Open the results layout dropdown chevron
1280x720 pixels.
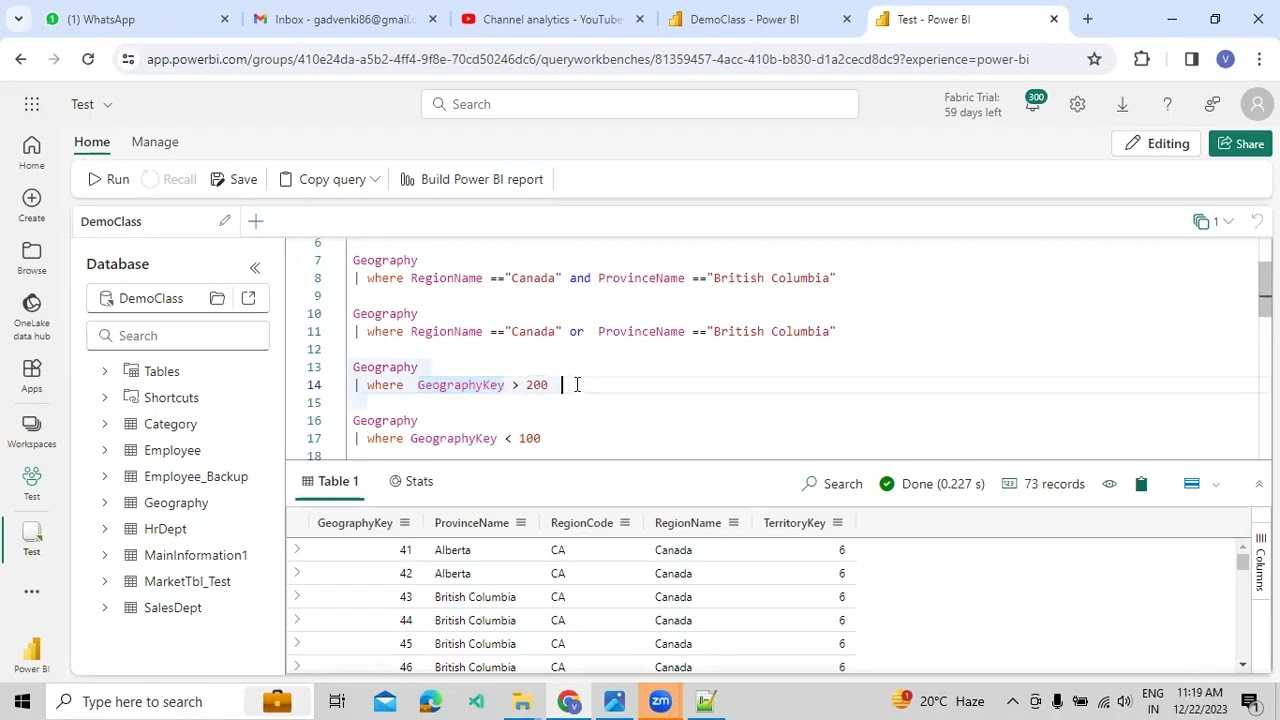(1216, 484)
